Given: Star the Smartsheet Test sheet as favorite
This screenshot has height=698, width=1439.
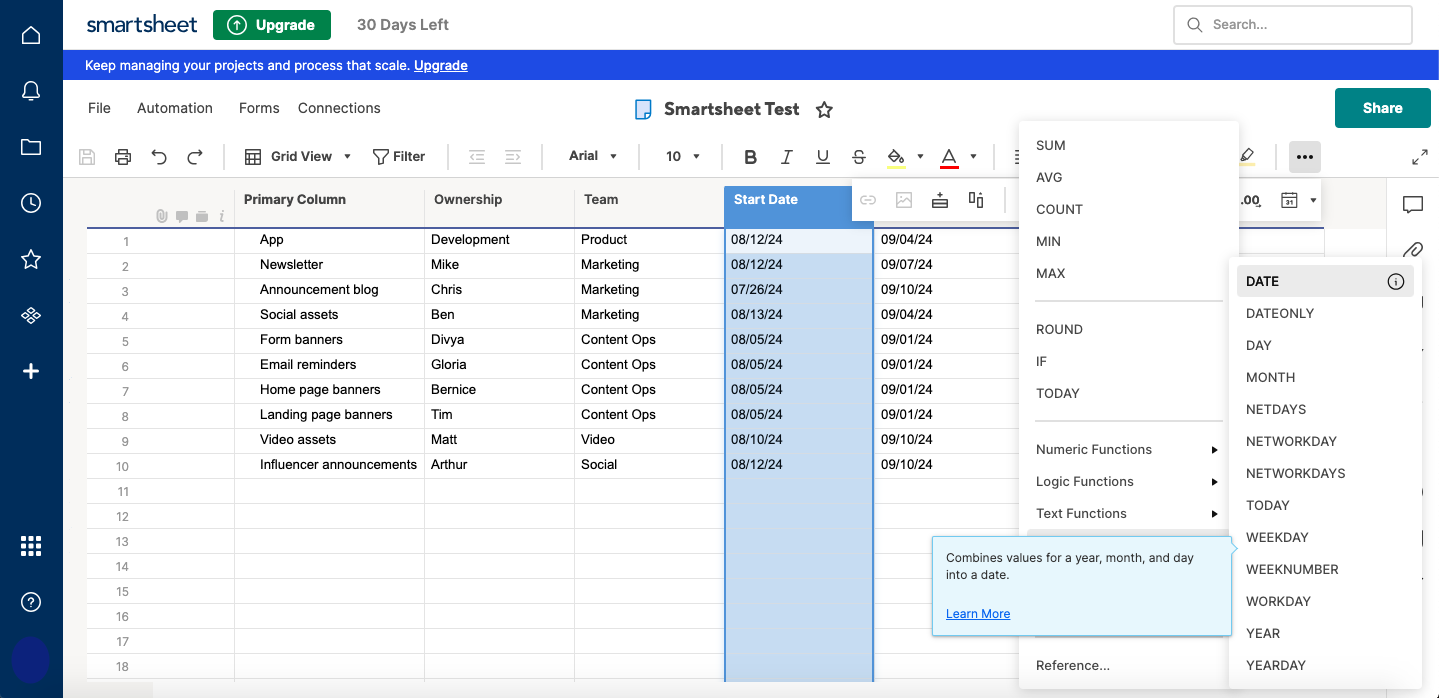Looking at the screenshot, I should click(x=824, y=109).
